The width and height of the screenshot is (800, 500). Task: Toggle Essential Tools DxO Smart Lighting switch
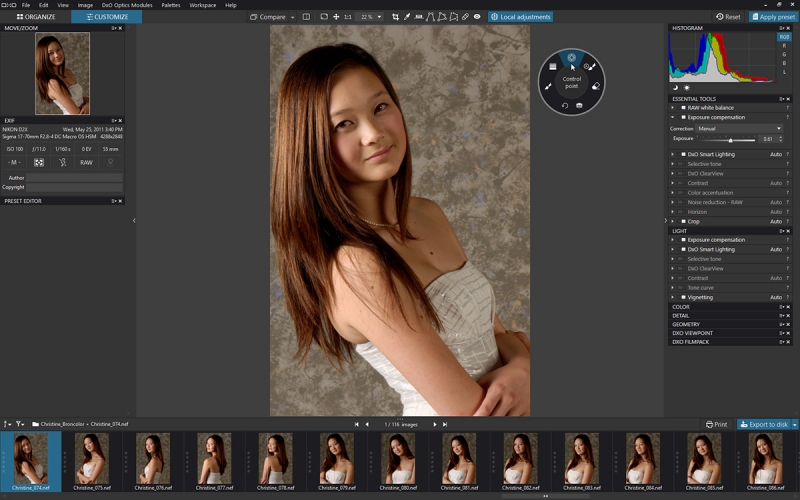pos(683,154)
